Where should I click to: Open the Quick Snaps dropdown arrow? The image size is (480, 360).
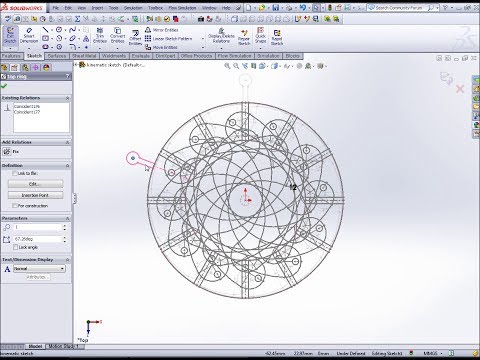260,48
